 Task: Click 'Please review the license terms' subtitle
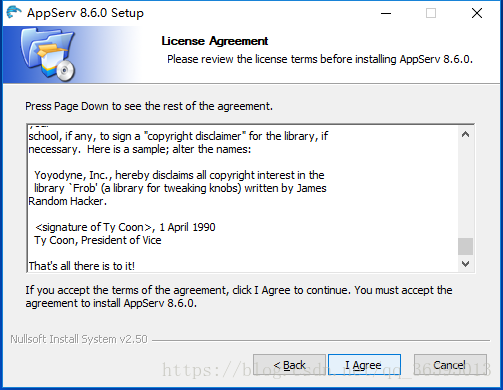click(x=320, y=59)
